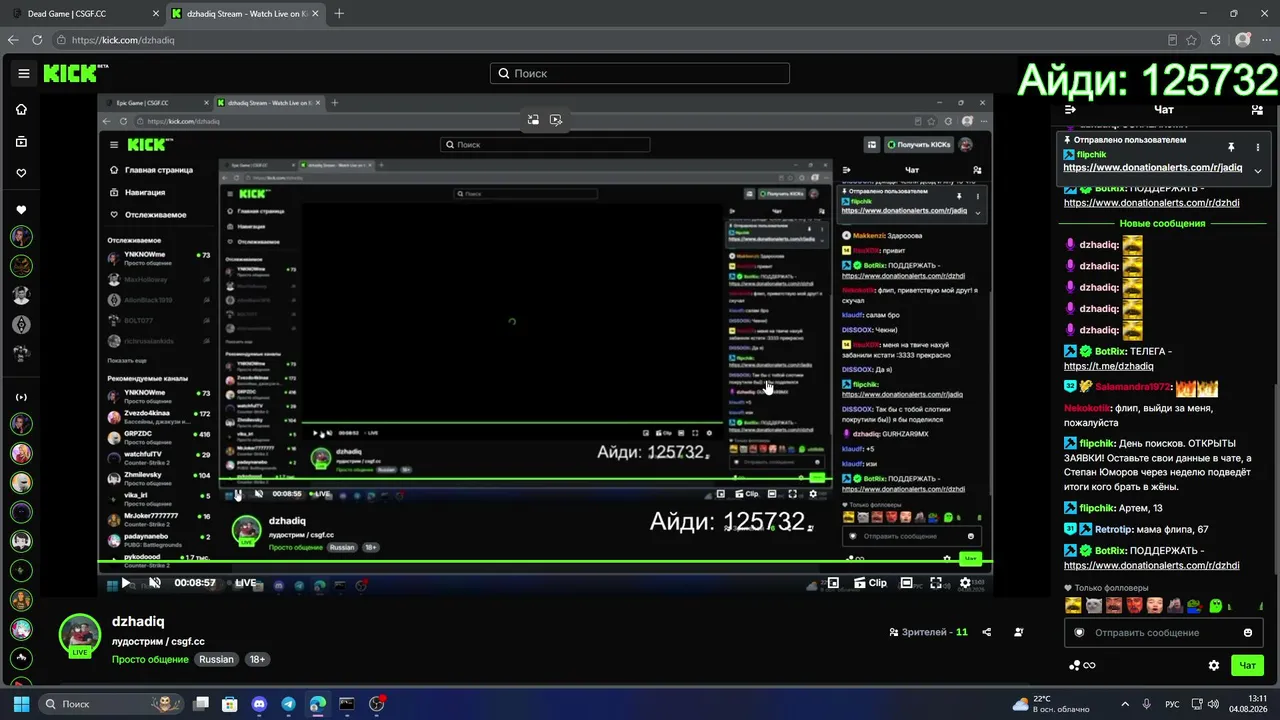Image resolution: width=1280 pixels, height=720 pixels.
Task: Reload the kick.com page
Action: point(37,40)
